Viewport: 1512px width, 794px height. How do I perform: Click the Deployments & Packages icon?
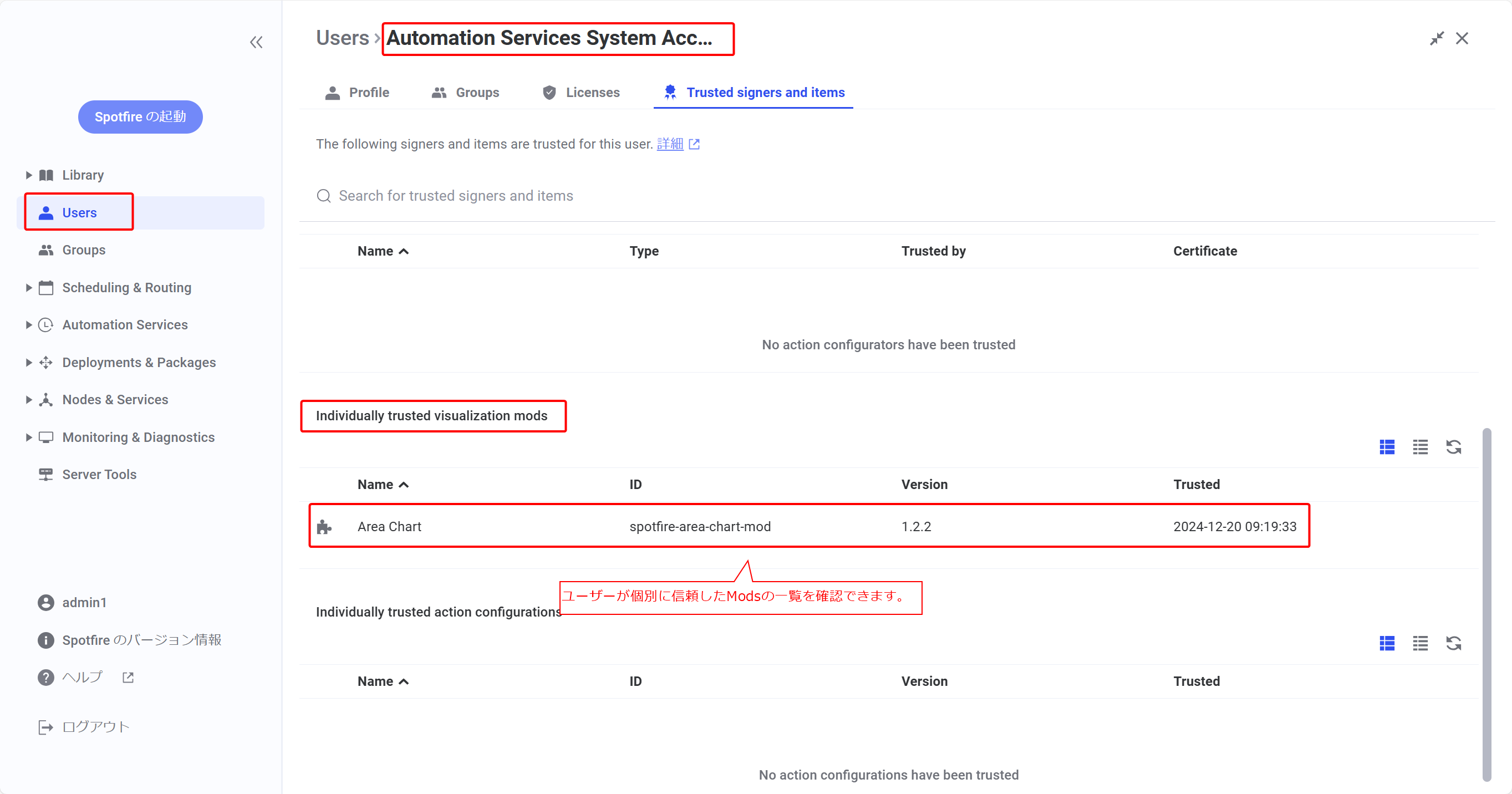click(46, 362)
